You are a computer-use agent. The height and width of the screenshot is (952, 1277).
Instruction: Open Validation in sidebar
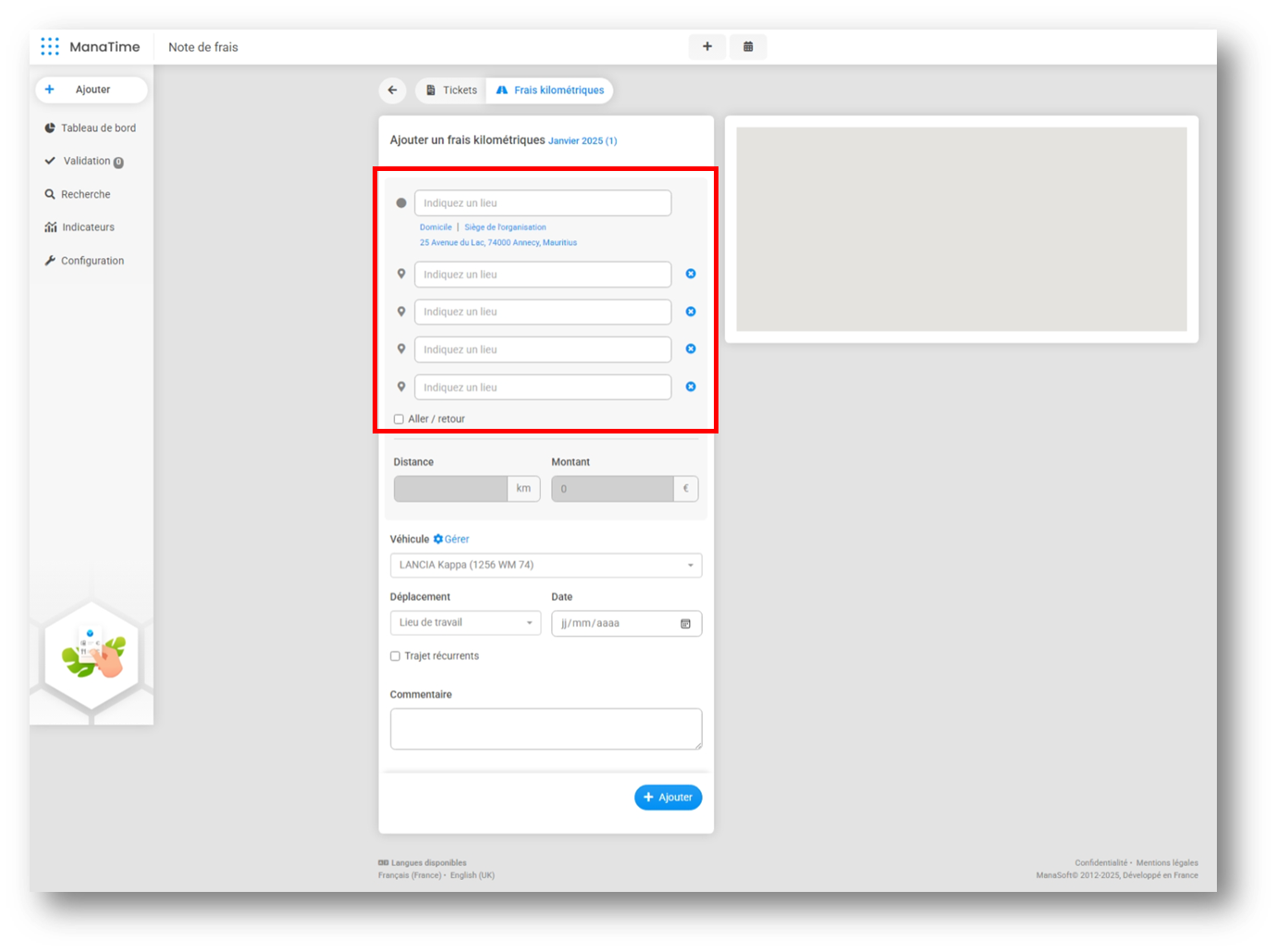85,161
